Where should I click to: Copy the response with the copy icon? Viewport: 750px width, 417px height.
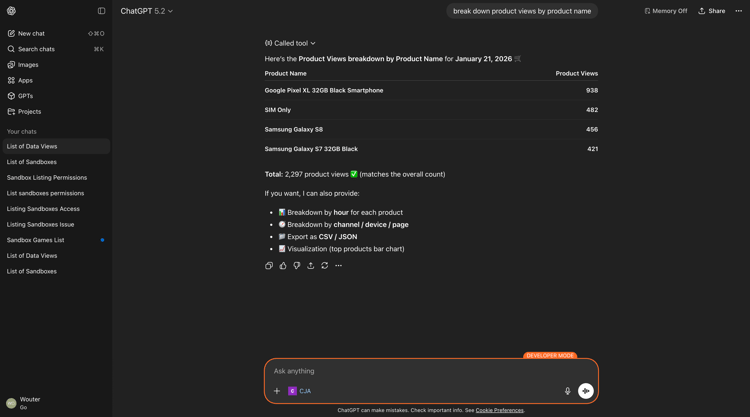pyautogui.click(x=269, y=265)
